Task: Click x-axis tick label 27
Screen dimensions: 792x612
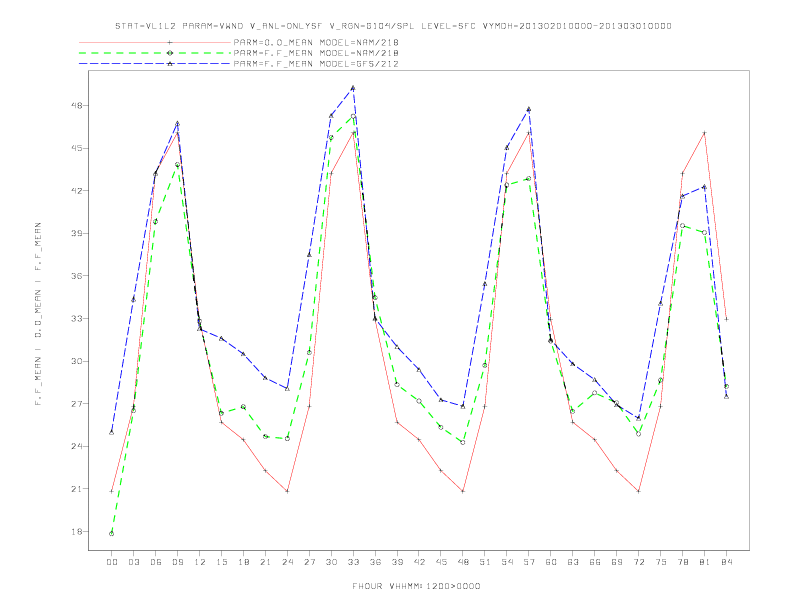Action: [x=309, y=562]
